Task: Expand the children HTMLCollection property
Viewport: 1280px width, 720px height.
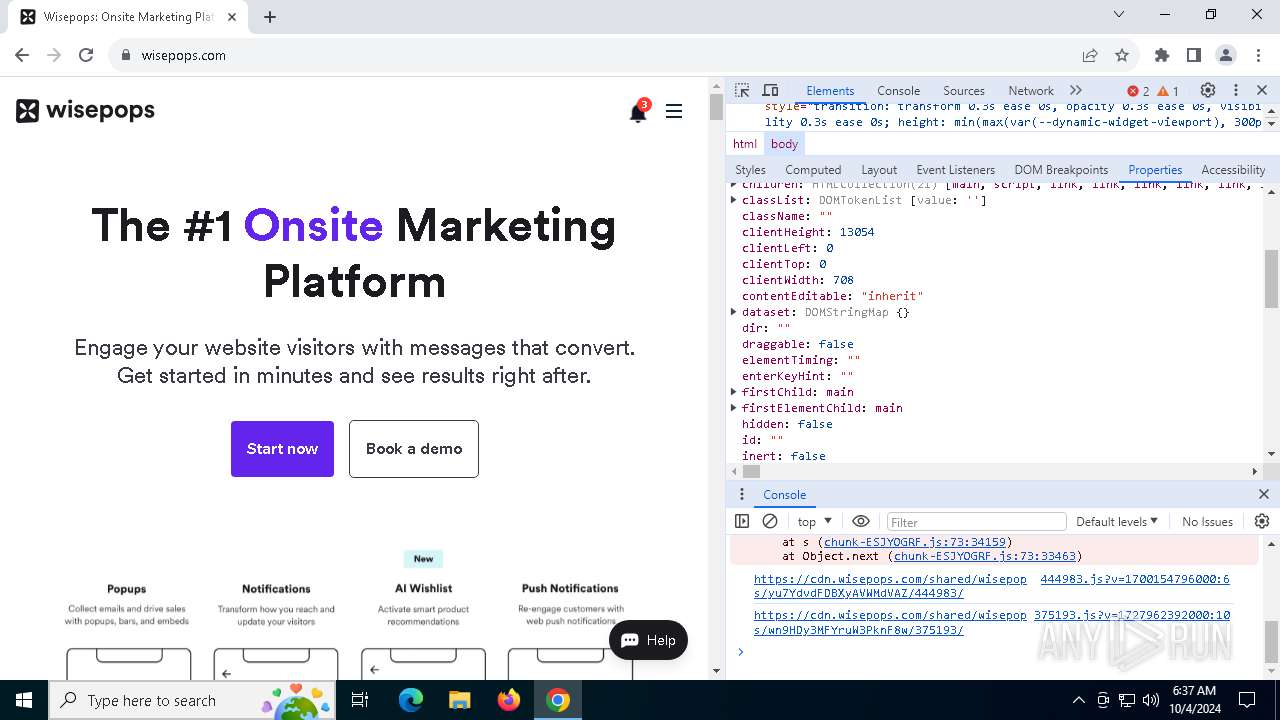Action: 734,185
